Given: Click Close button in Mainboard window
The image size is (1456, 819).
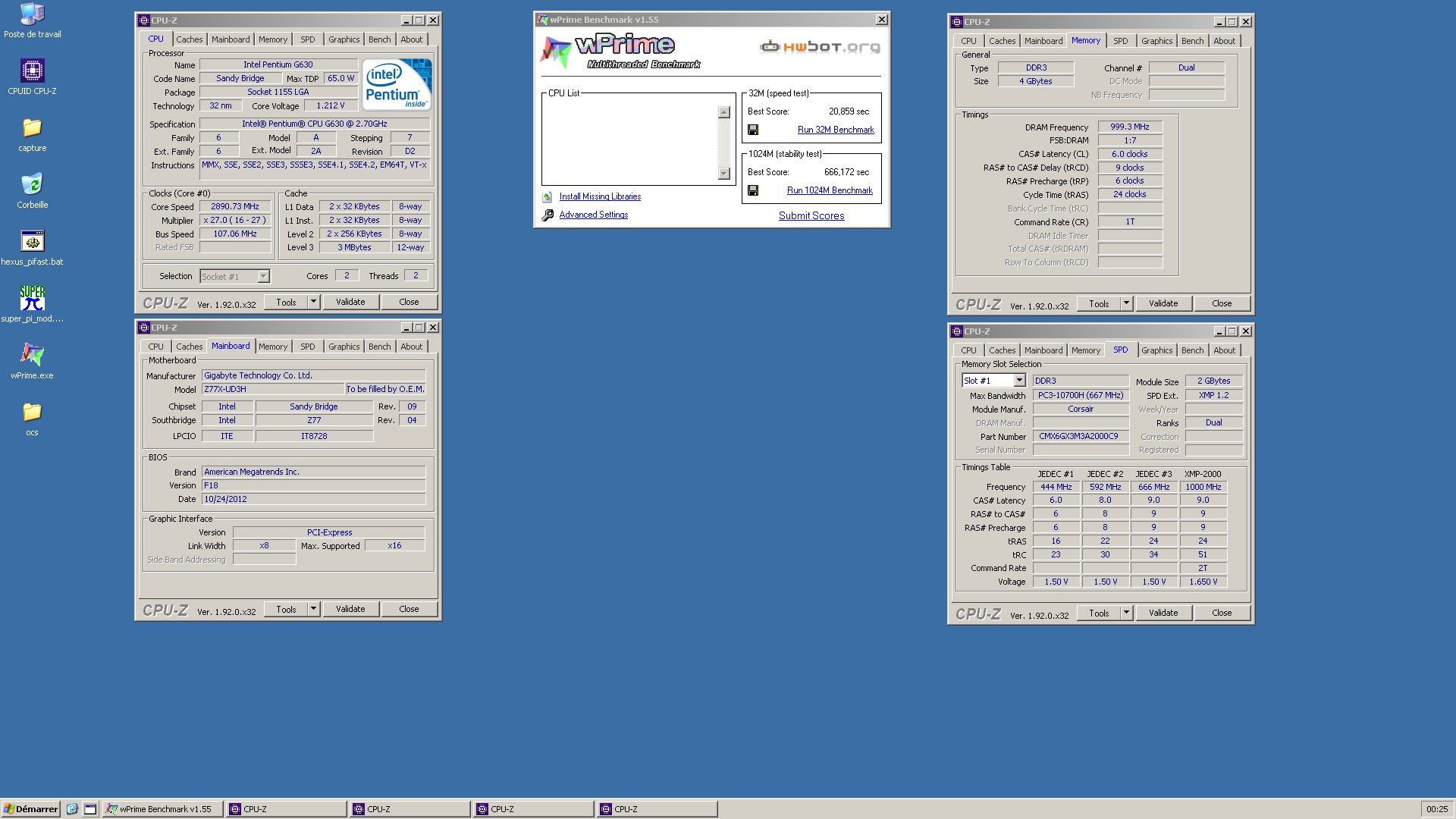Looking at the screenshot, I should point(409,609).
